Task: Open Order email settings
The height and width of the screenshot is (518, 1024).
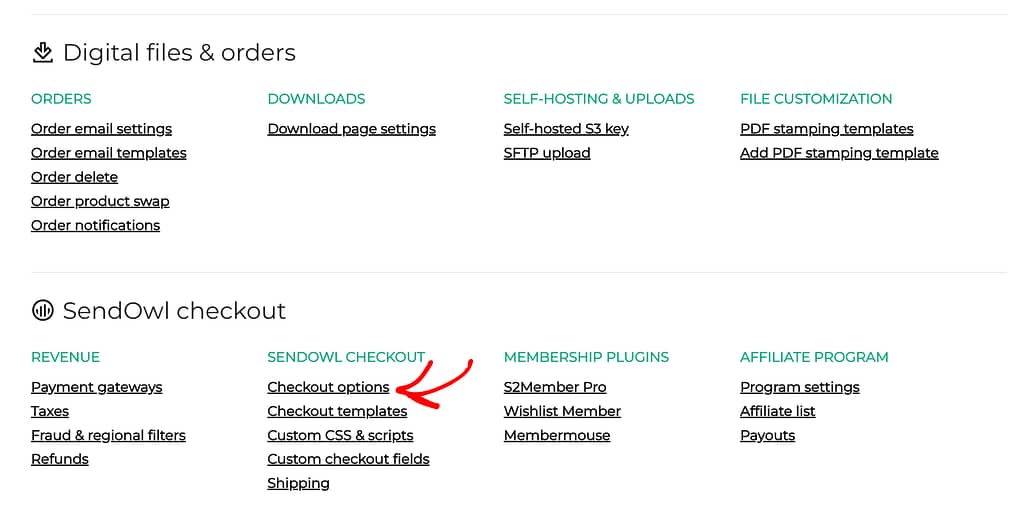Action: coord(101,129)
